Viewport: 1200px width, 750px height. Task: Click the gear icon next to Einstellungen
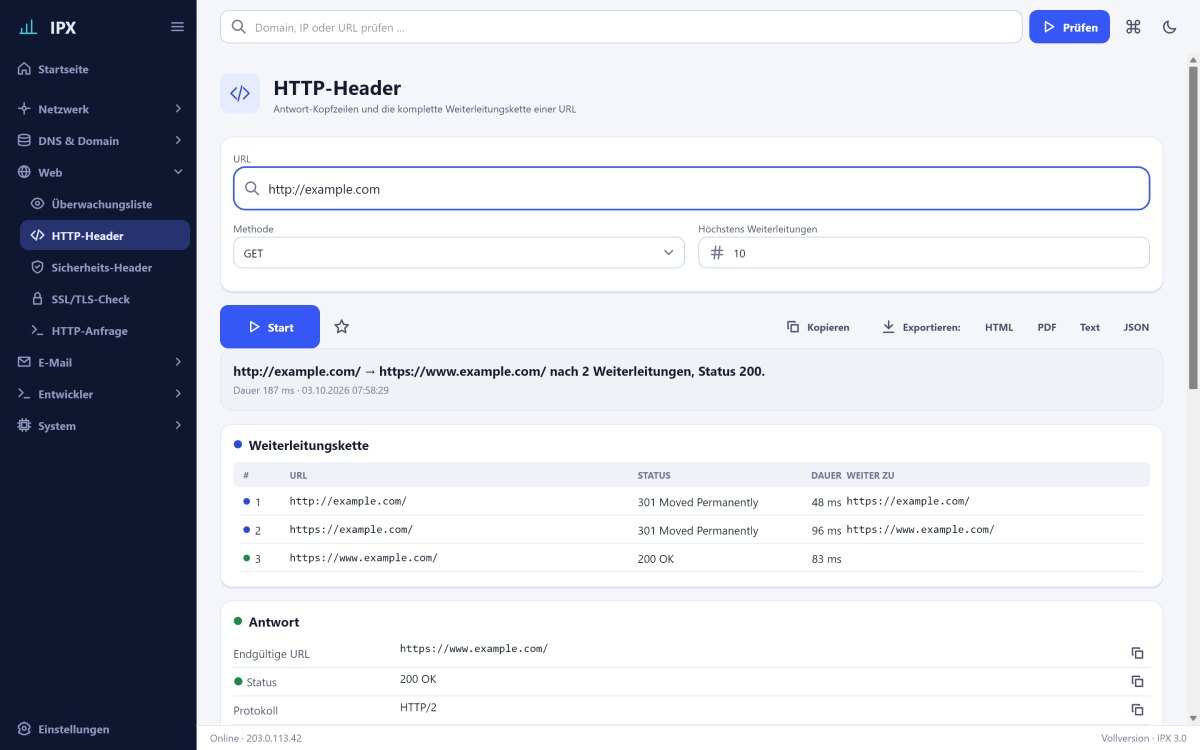[x=24, y=729]
